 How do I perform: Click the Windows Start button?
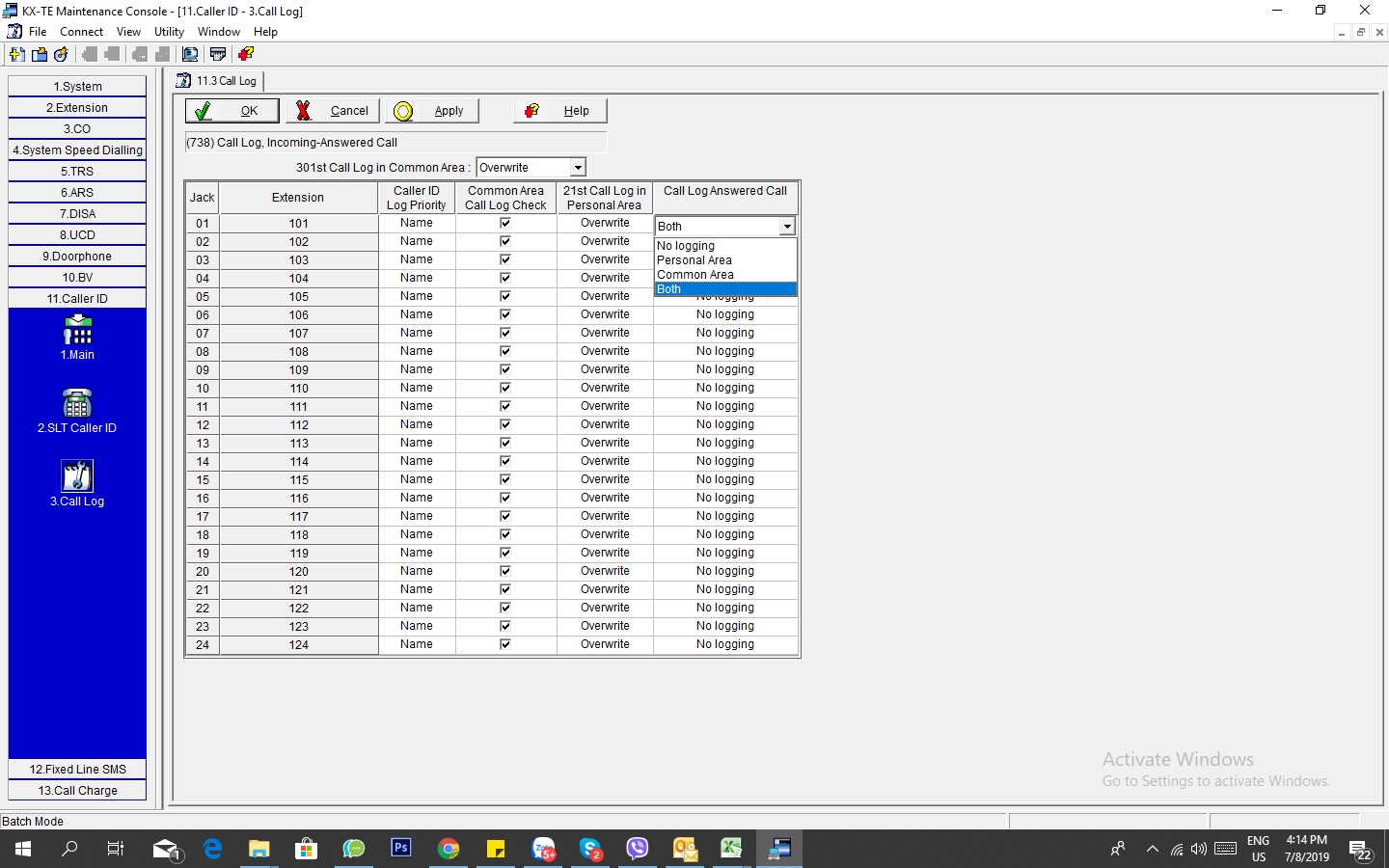(x=23, y=849)
